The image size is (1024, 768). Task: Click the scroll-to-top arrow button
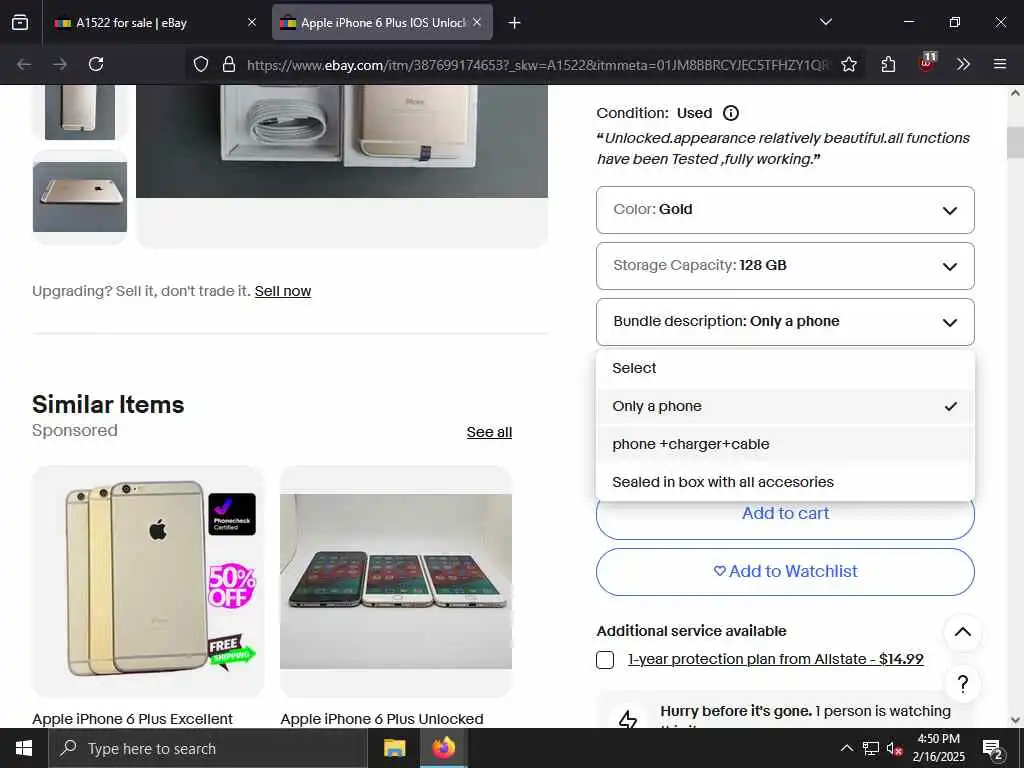pyautogui.click(x=963, y=632)
